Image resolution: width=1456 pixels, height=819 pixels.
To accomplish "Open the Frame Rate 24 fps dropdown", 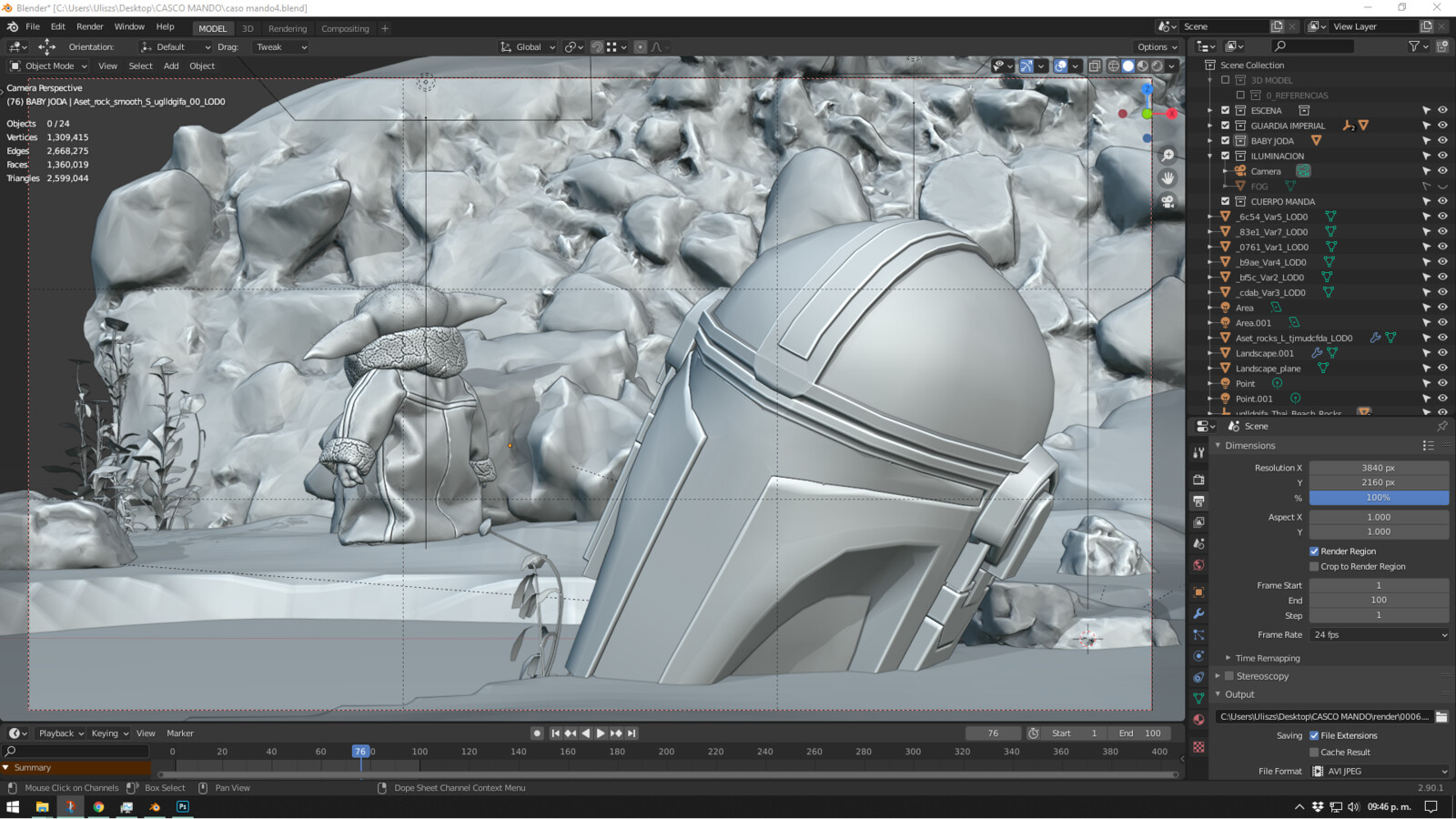I will pos(1379,635).
